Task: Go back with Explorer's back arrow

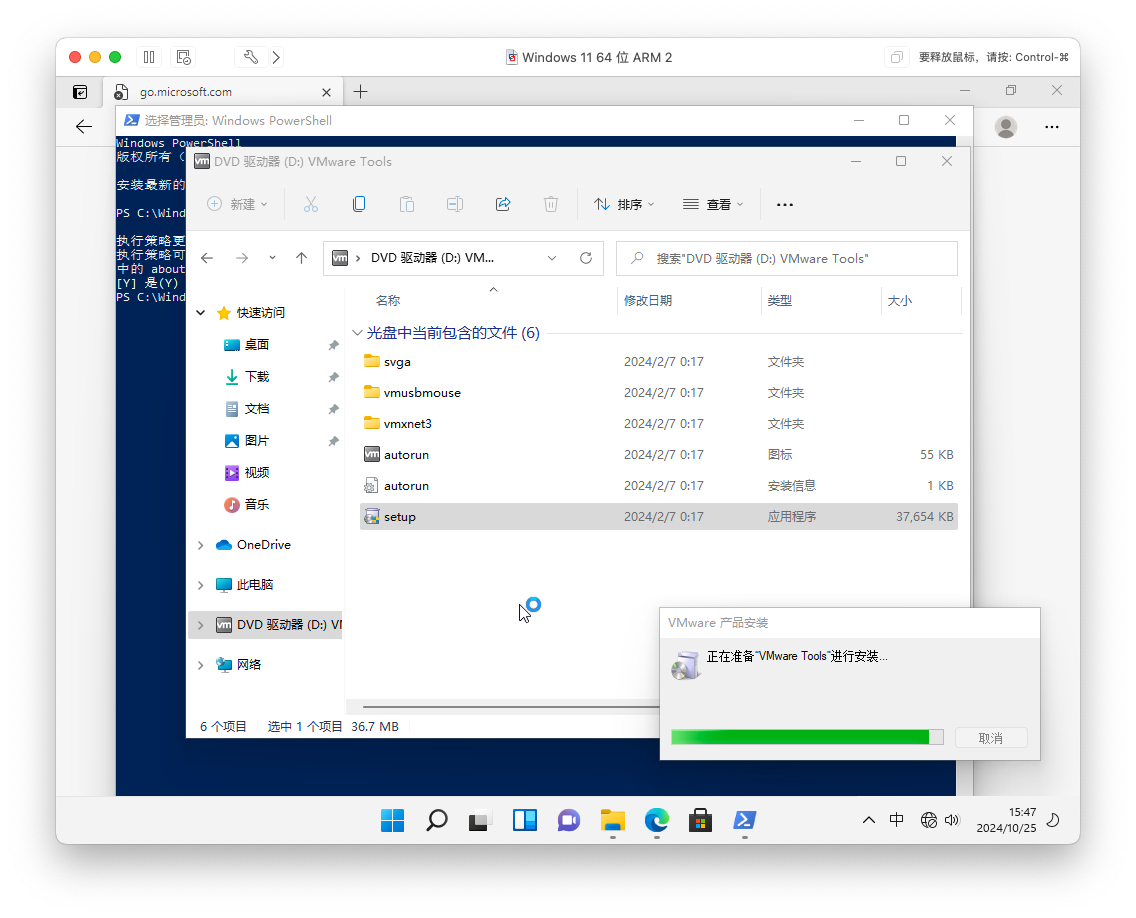Action: pos(207,258)
